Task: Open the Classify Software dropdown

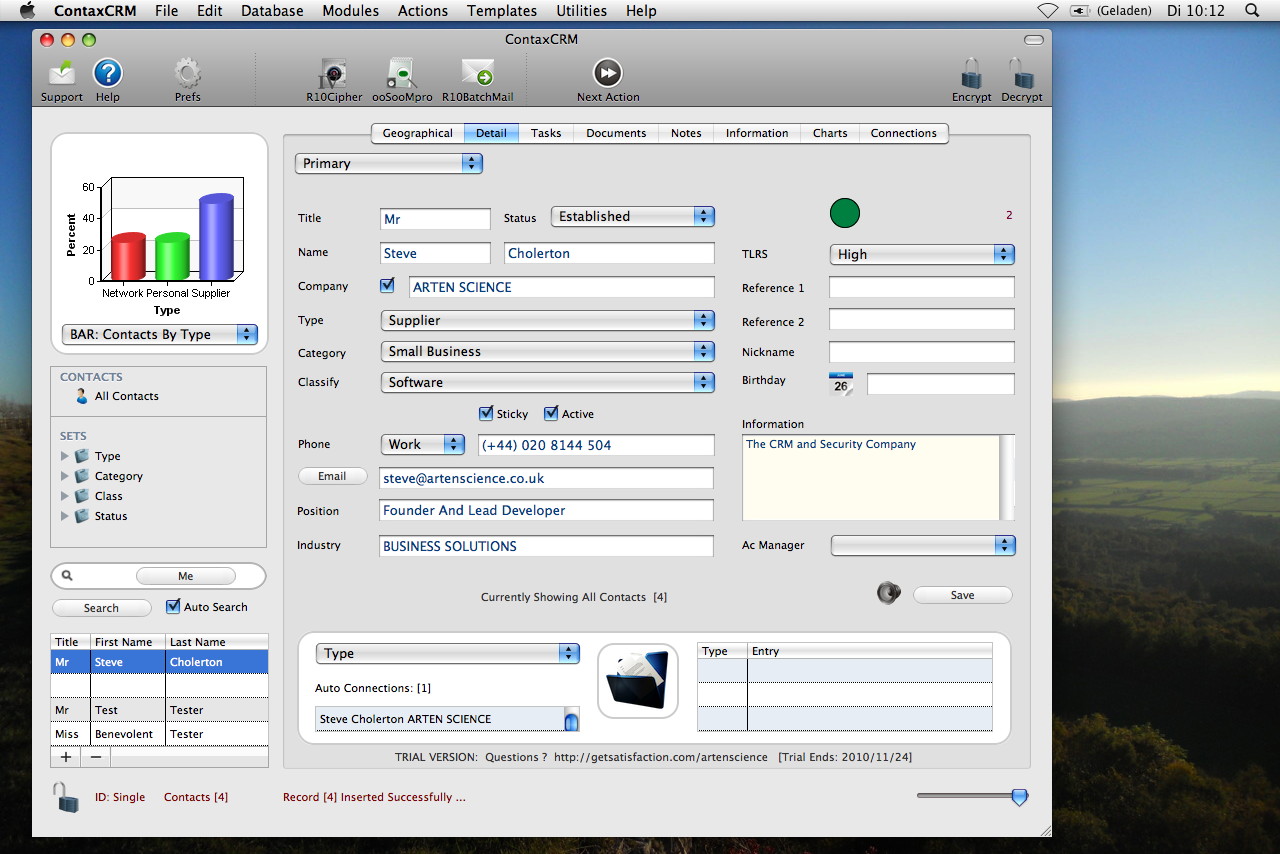Action: coord(547,382)
